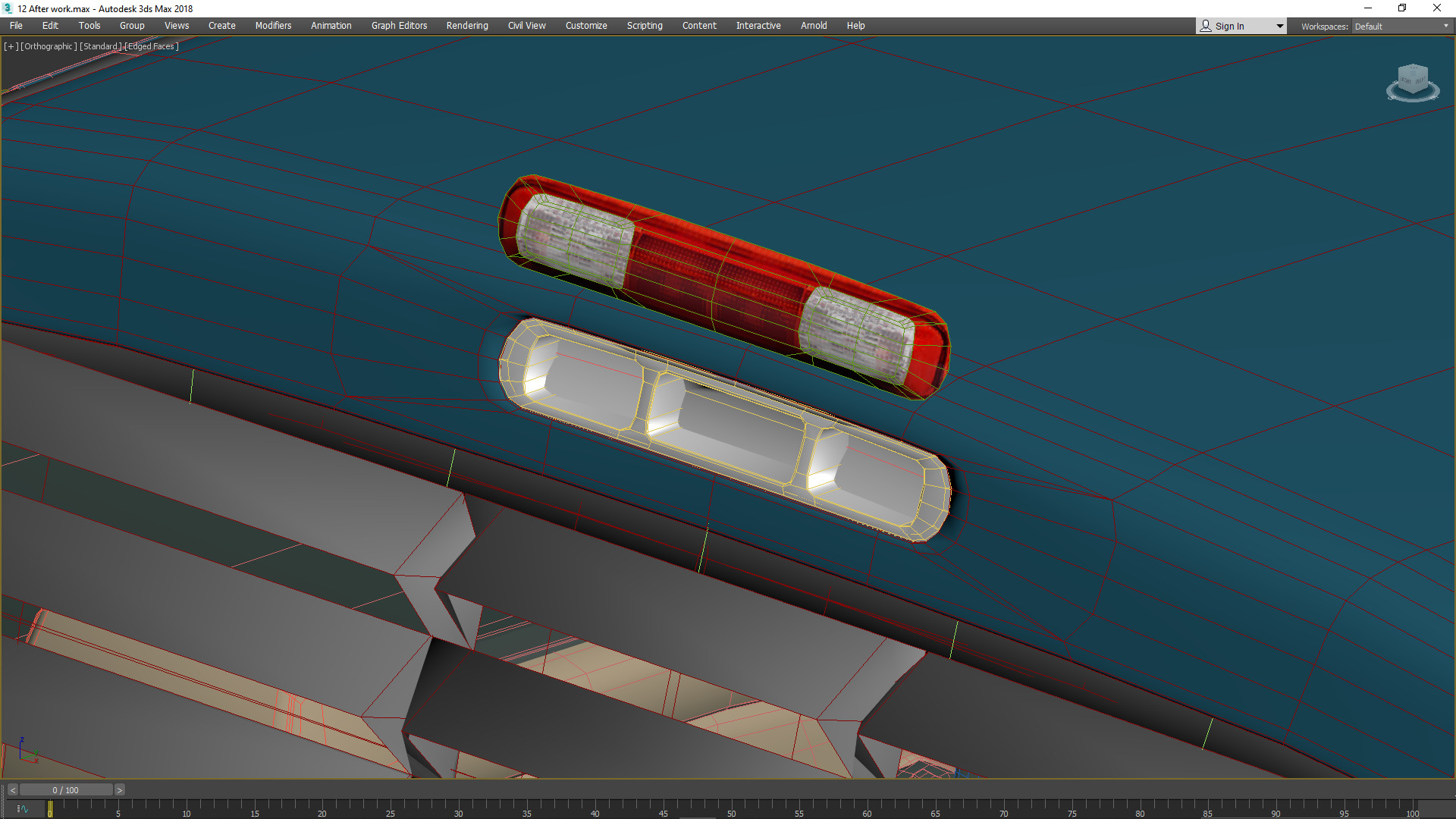Screen dimensions: 1456x819
Task: Click the 3ds Max application icon
Action: coord(8,8)
